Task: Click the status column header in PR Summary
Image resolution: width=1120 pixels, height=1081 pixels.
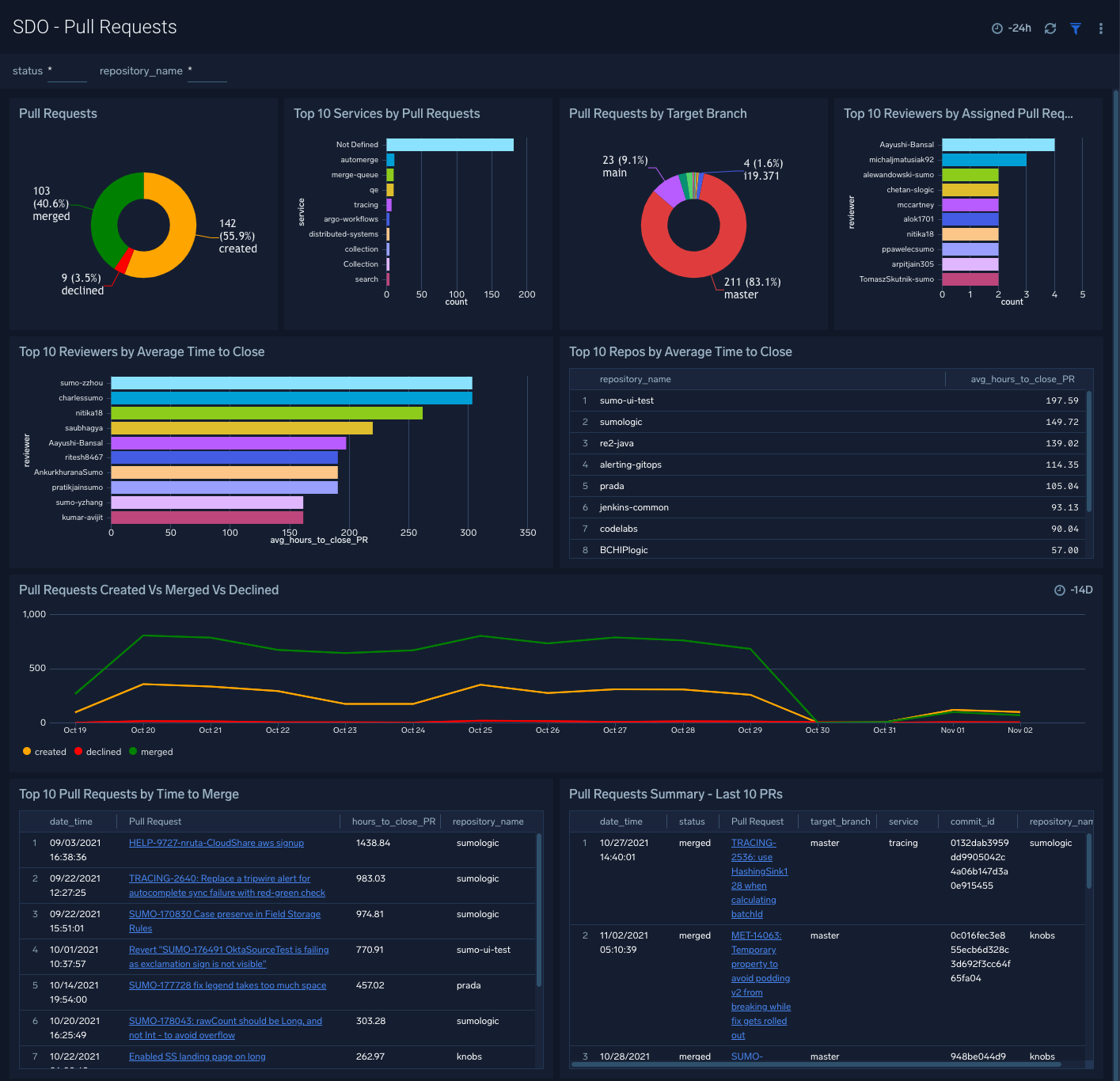Action: (x=692, y=821)
